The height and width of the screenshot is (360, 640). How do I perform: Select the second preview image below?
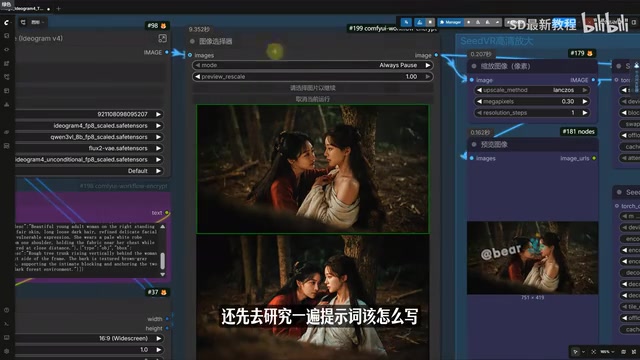click(x=313, y=297)
